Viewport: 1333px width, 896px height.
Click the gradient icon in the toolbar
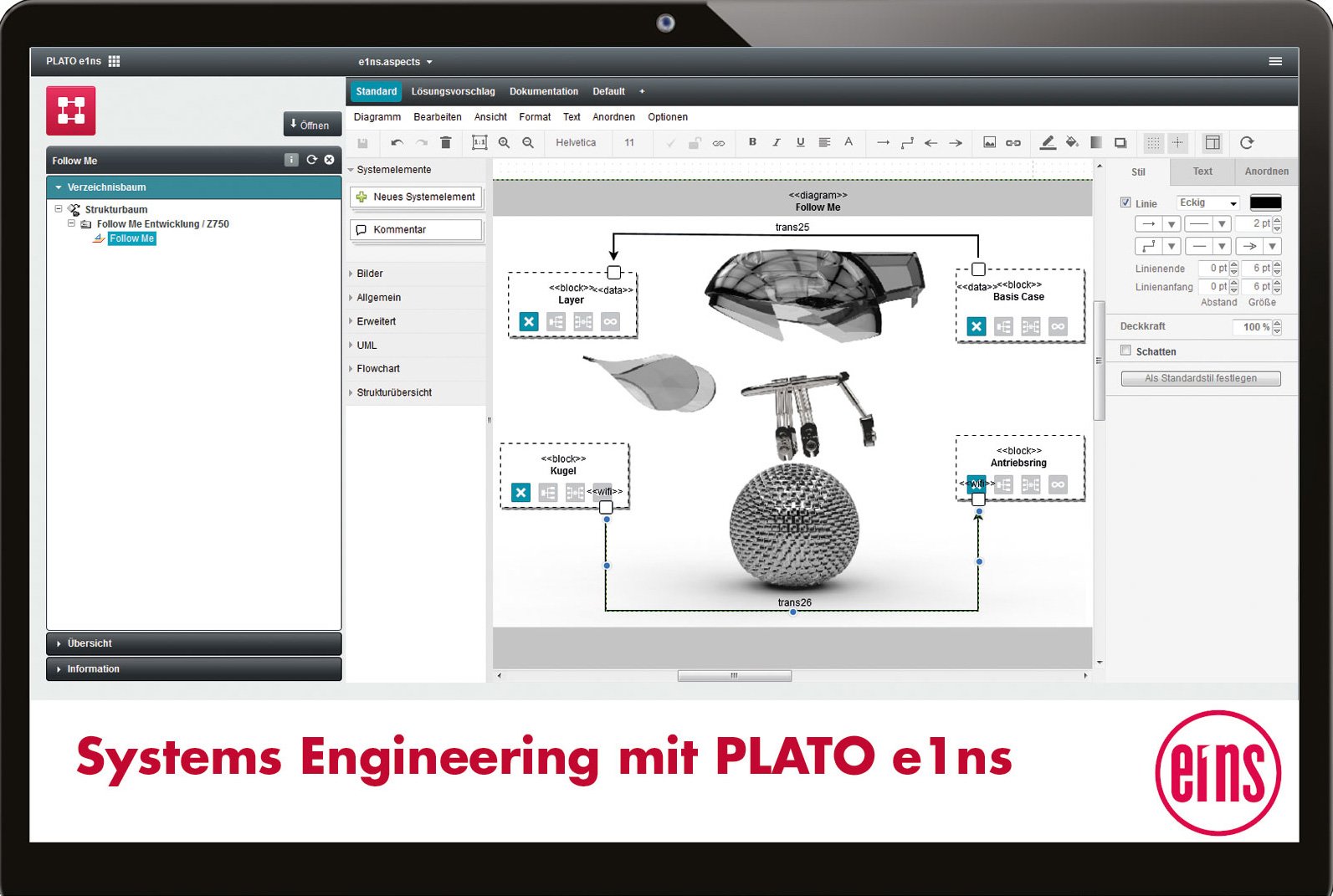tap(1096, 143)
